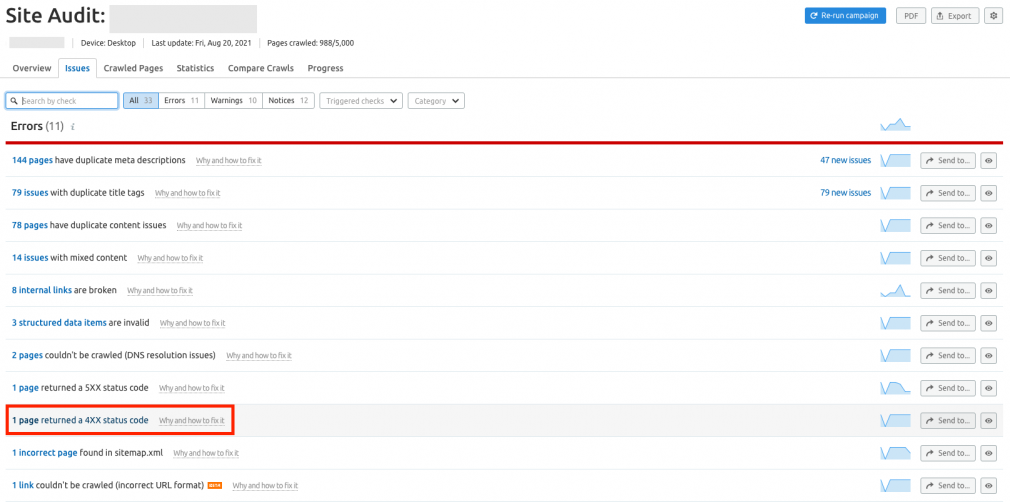The image size is (1010, 502).
Task: Open Send to for duplicate meta descriptions
Action: [x=948, y=160]
